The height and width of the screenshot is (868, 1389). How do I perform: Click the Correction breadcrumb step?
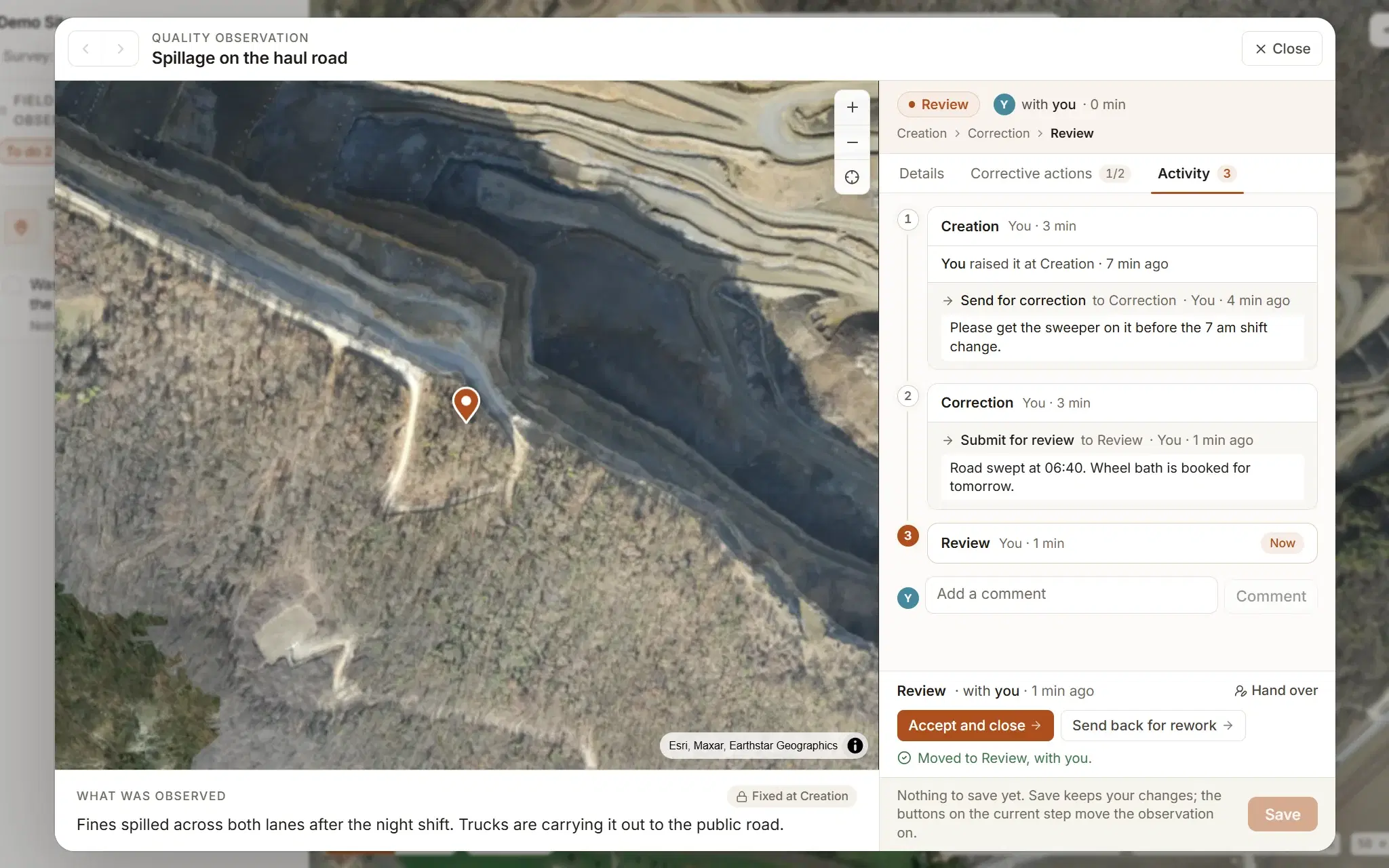[x=998, y=134]
